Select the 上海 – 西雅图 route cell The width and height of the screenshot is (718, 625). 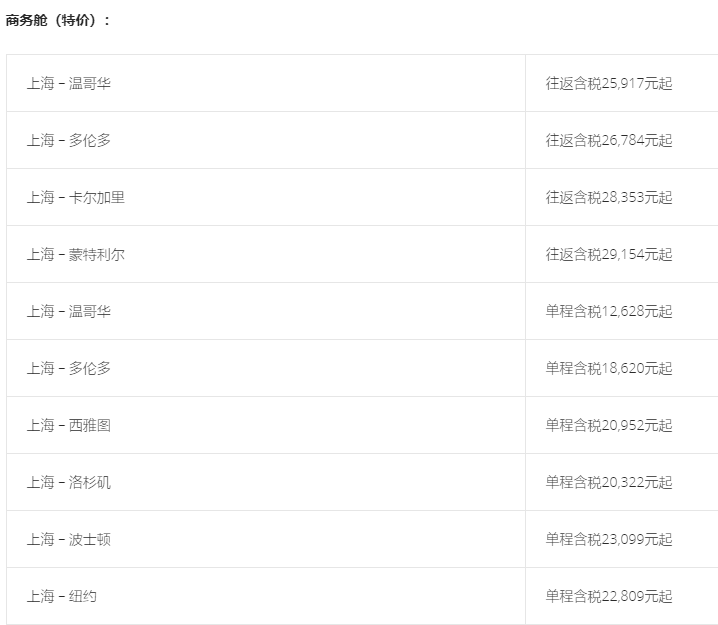(69, 426)
